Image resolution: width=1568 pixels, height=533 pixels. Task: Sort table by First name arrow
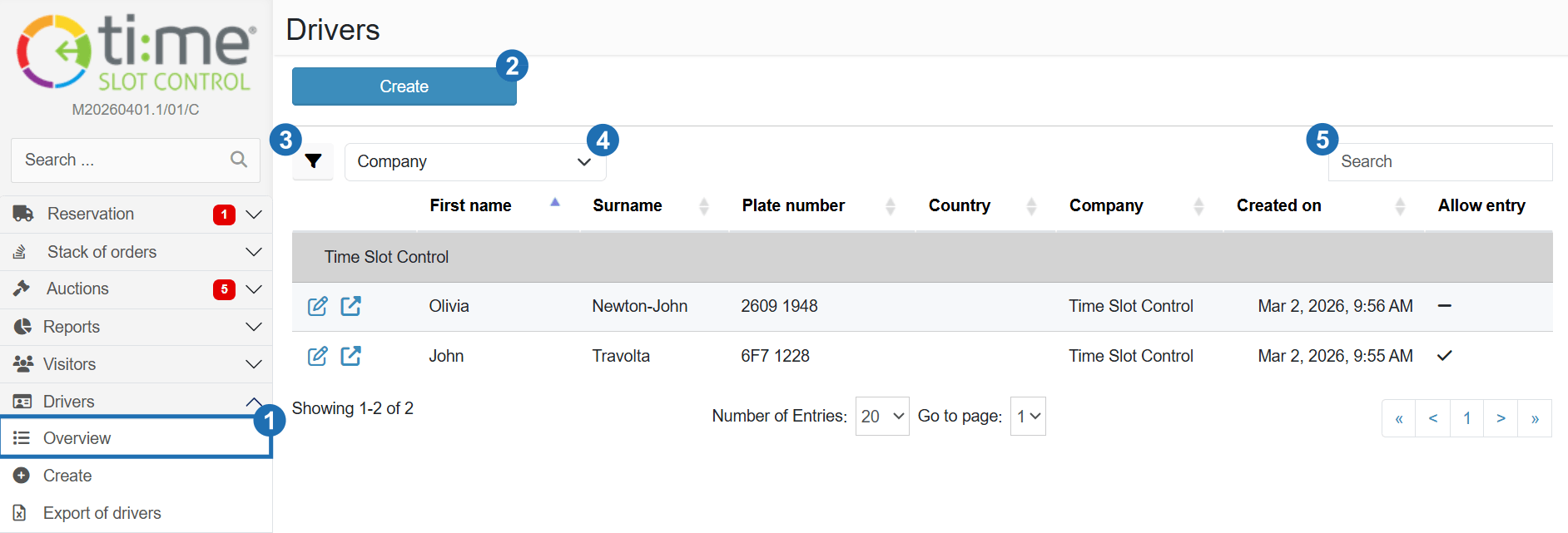click(x=554, y=204)
